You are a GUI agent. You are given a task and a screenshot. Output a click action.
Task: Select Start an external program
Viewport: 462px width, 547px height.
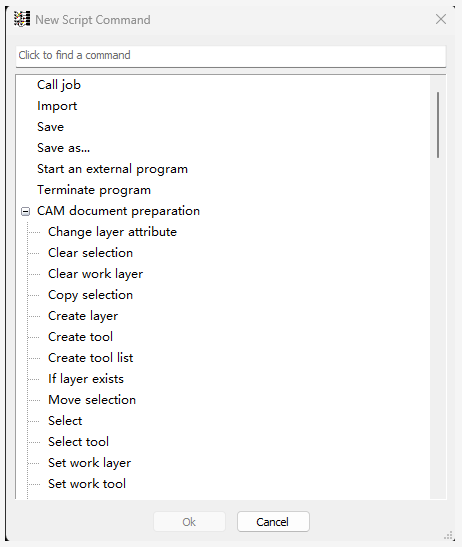(x=112, y=169)
